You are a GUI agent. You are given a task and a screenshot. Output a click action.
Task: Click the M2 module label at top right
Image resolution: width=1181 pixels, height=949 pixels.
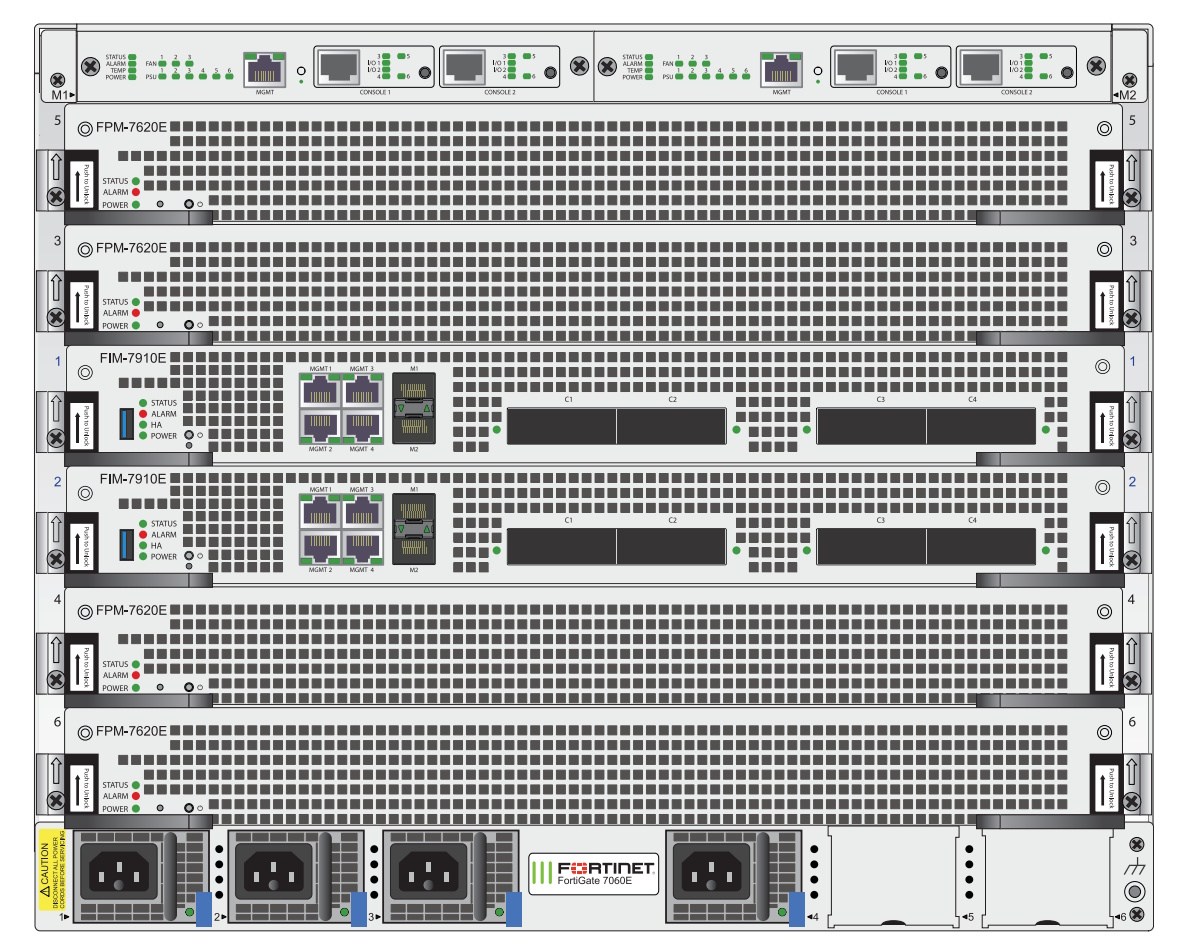1127,95
